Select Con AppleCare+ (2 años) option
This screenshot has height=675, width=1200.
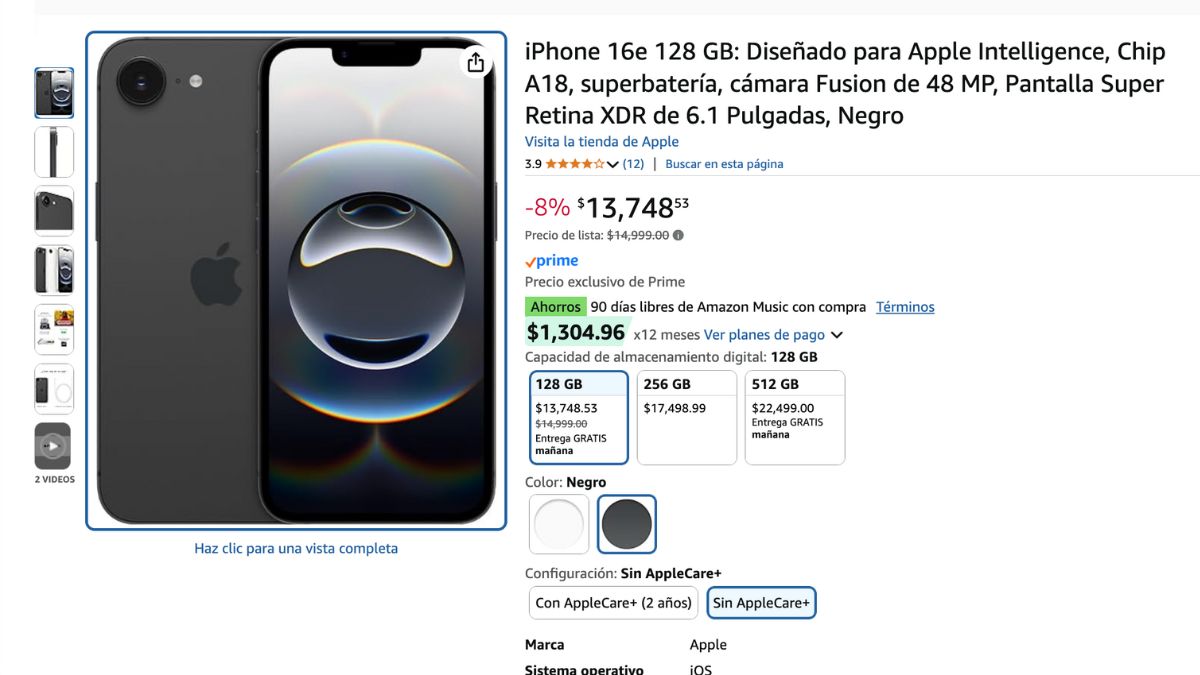(613, 603)
